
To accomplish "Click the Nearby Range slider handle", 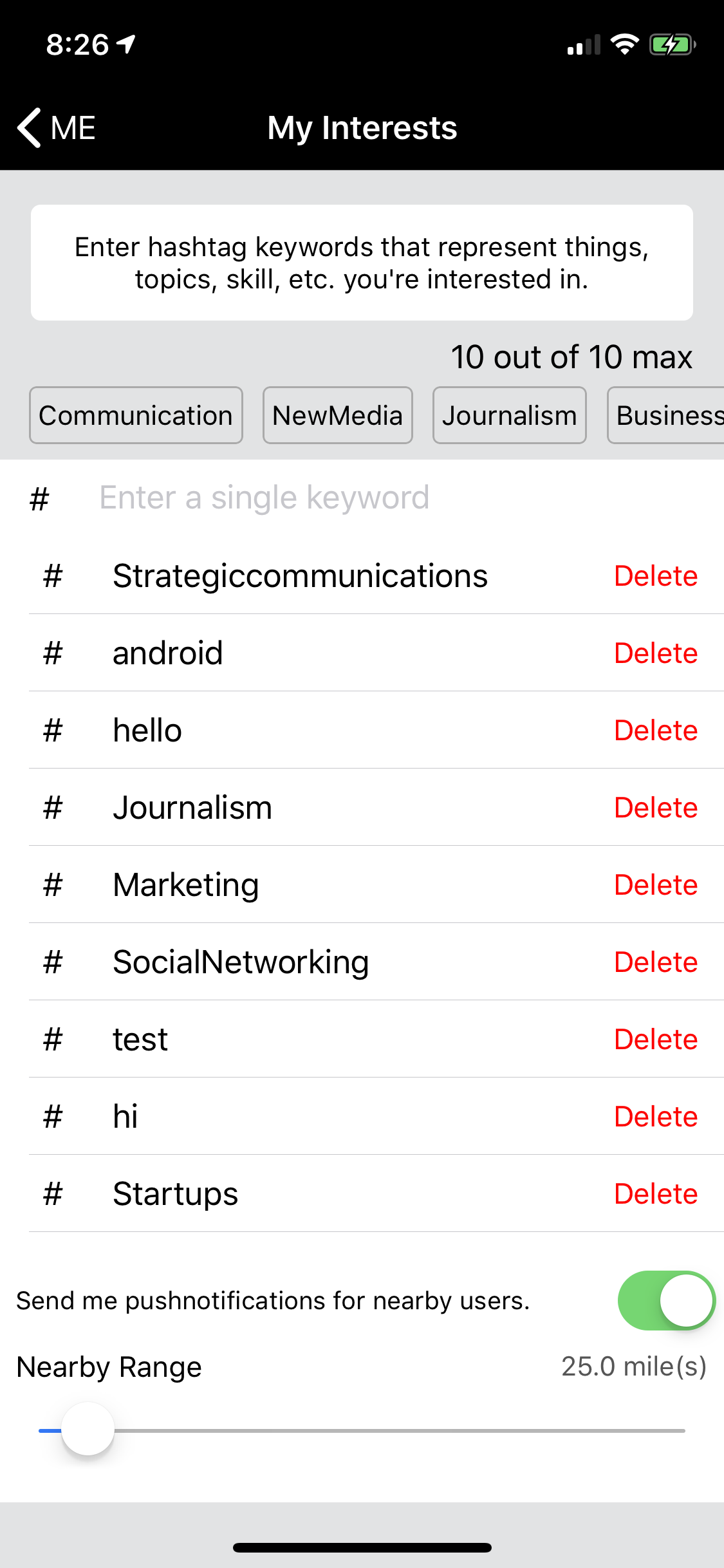I will click(x=88, y=1430).
